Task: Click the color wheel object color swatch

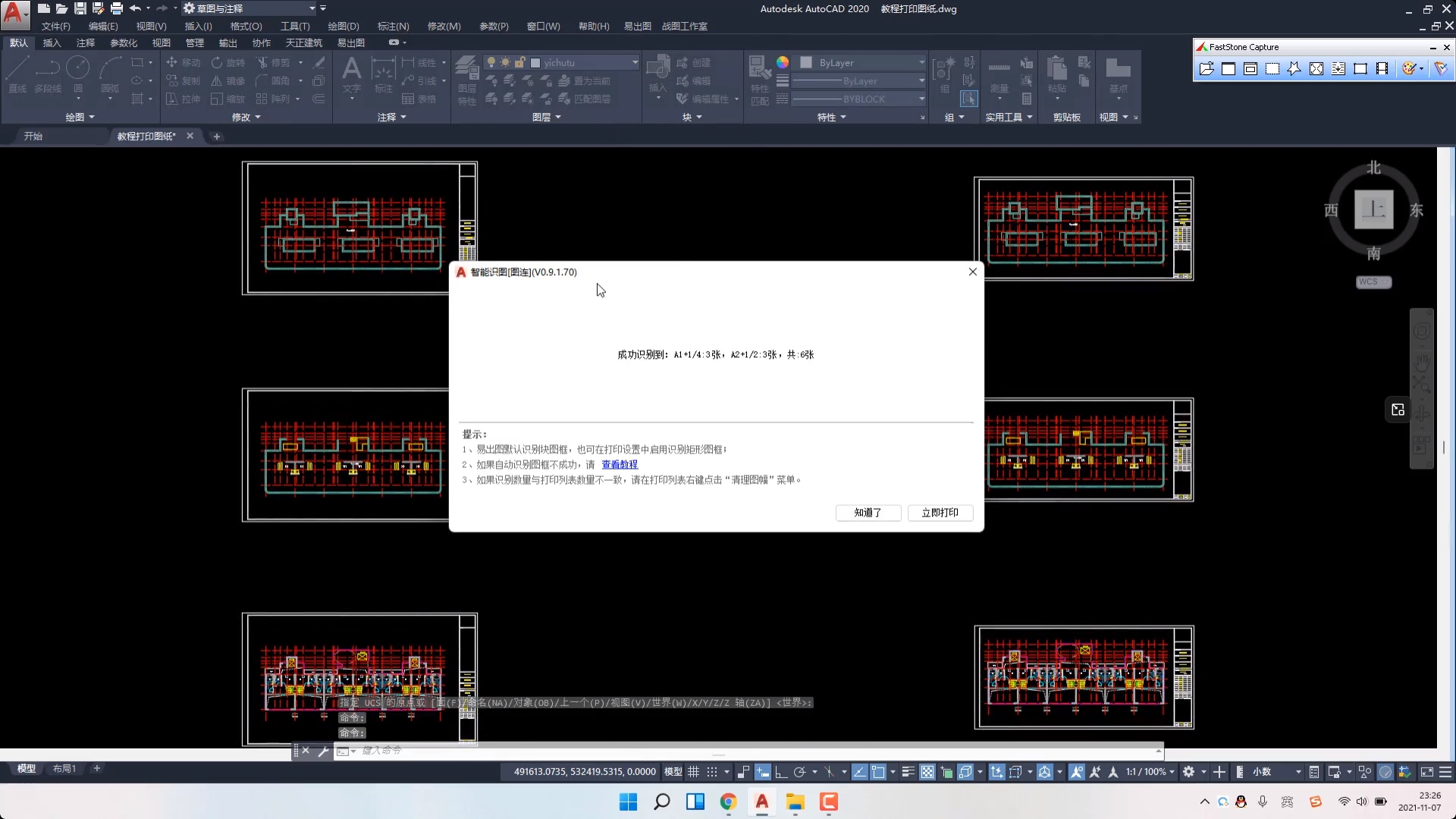Action: 783,63
